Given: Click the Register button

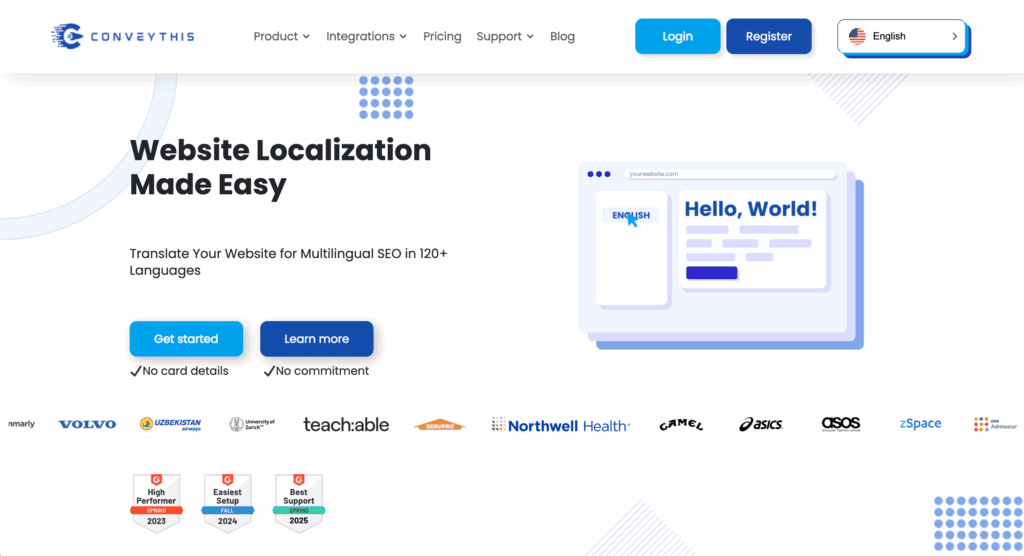Looking at the screenshot, I should coord(769,36).
